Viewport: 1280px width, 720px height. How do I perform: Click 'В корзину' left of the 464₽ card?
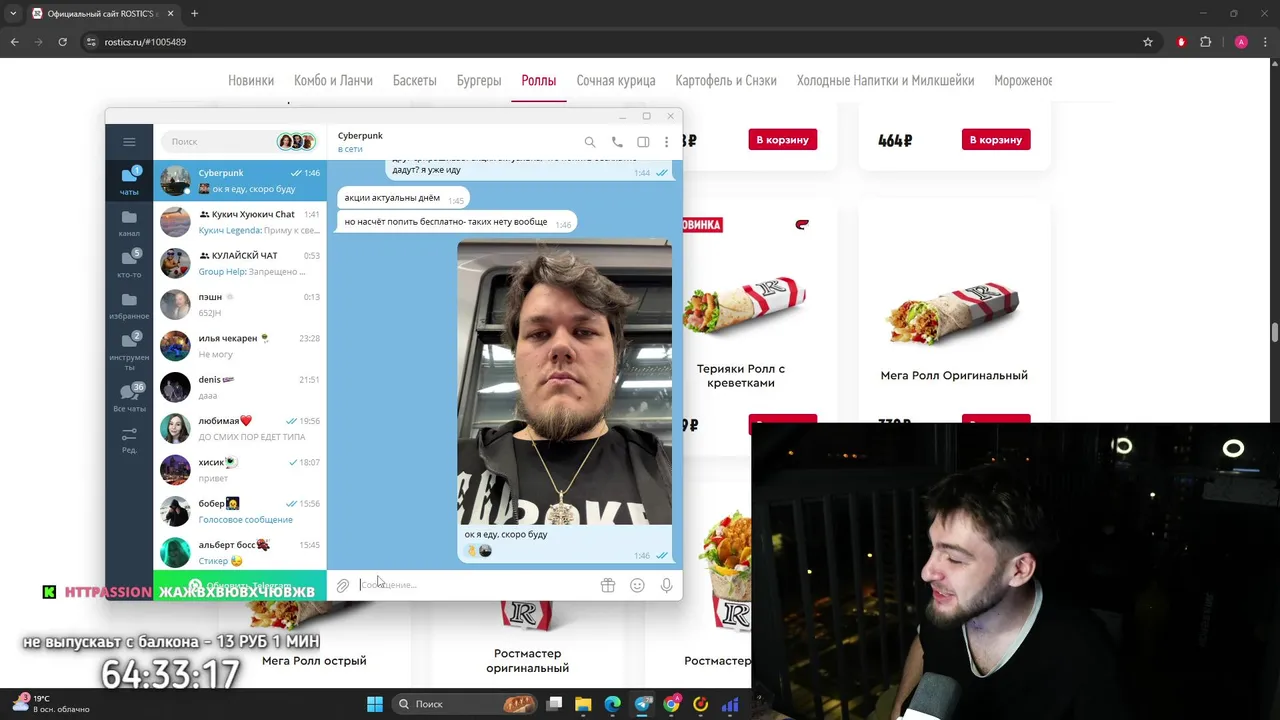(783, 140)
